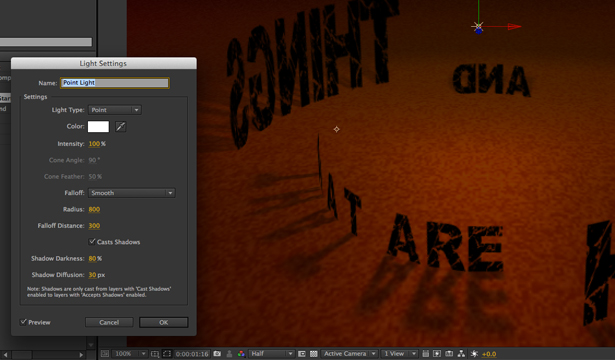Click the color eyedropper icon
The height and width of the screenshot is (360, 615).
tap(120, 127)
